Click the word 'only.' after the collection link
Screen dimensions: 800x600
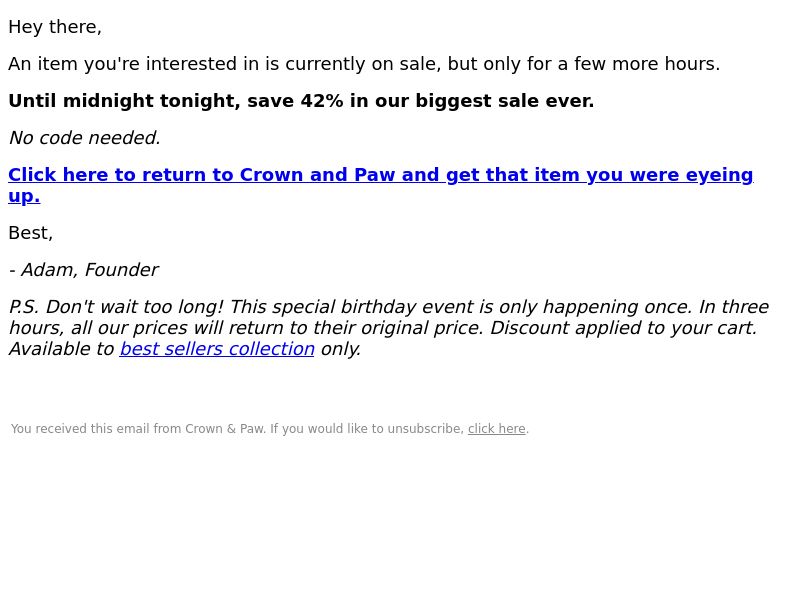(x=341, y=349)
